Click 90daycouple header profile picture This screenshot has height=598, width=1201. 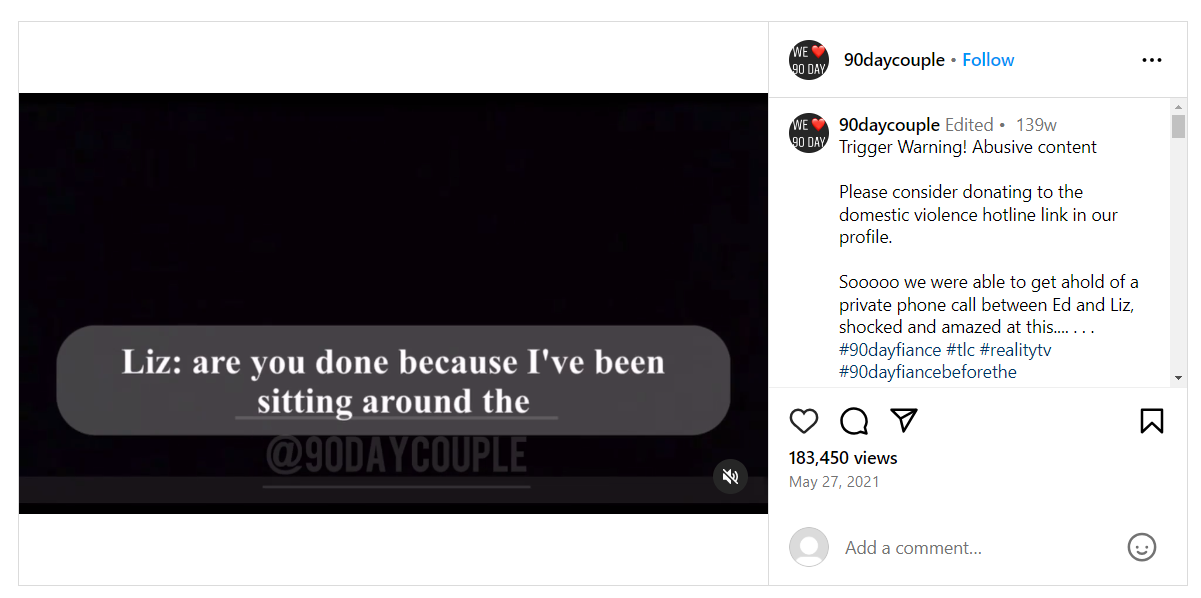pyautogui.click(x=809, y=60)
